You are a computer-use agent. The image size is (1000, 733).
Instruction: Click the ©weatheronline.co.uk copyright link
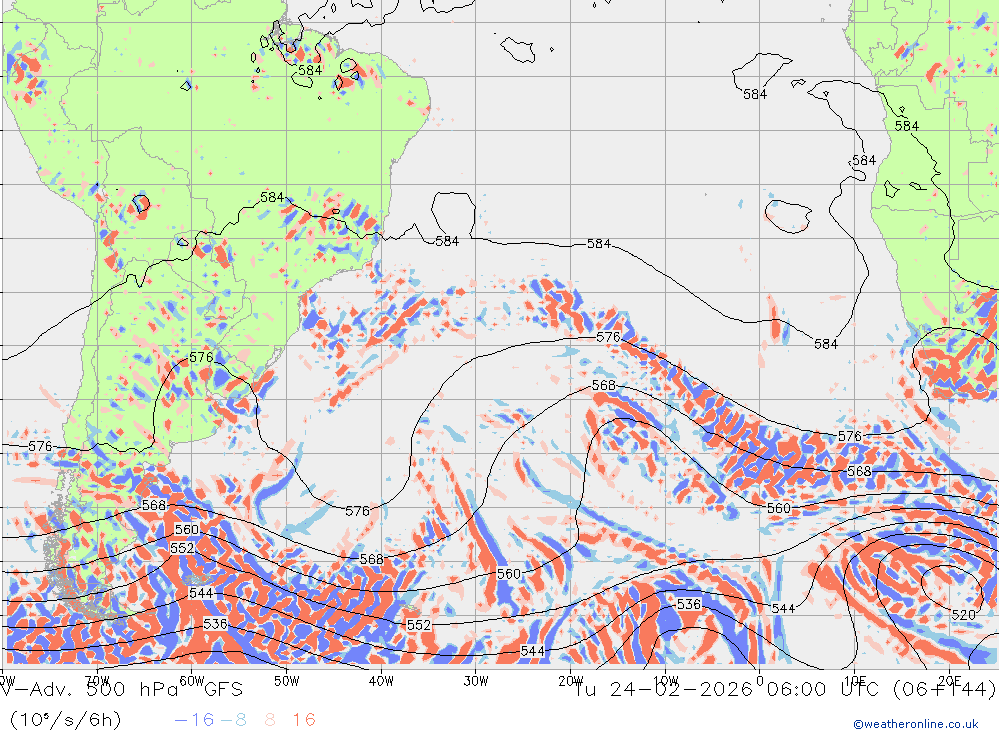(x=915, y=724)
